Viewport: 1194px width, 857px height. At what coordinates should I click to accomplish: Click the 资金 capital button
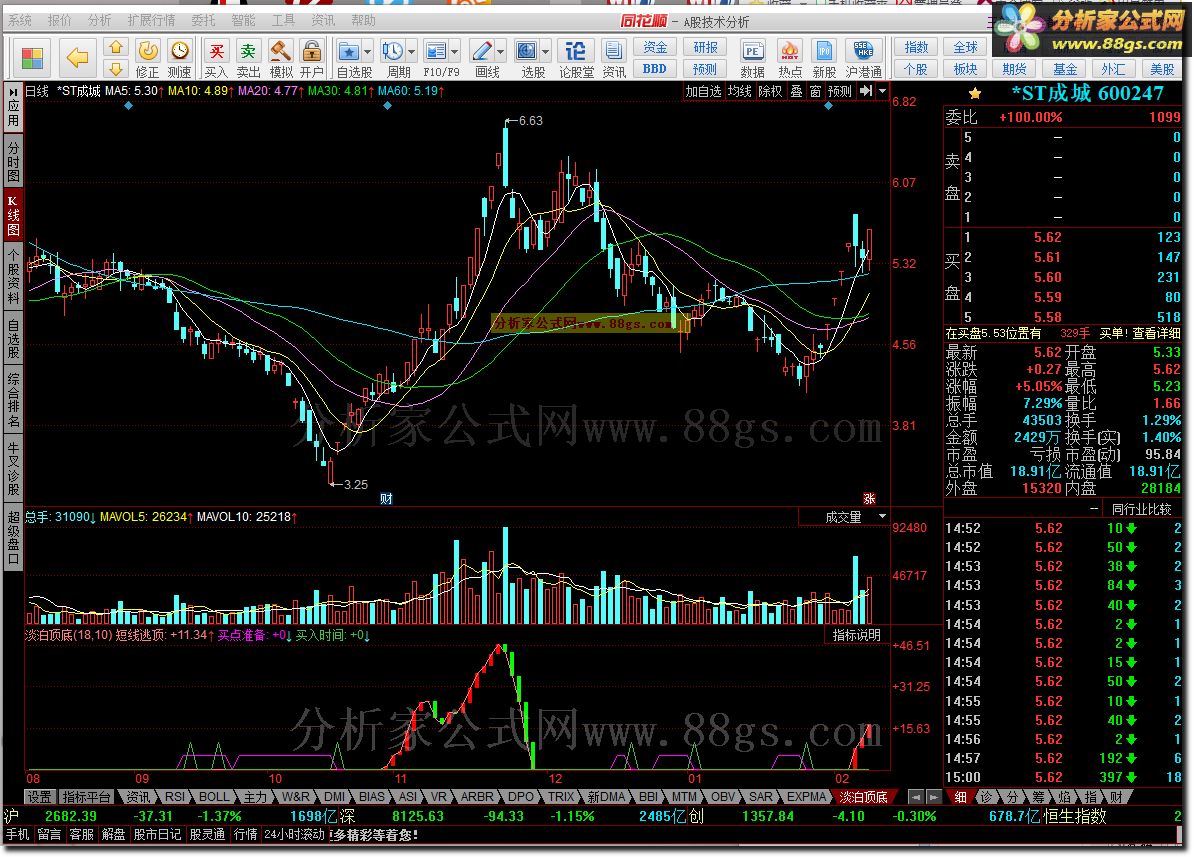click(x=655, y=48)
